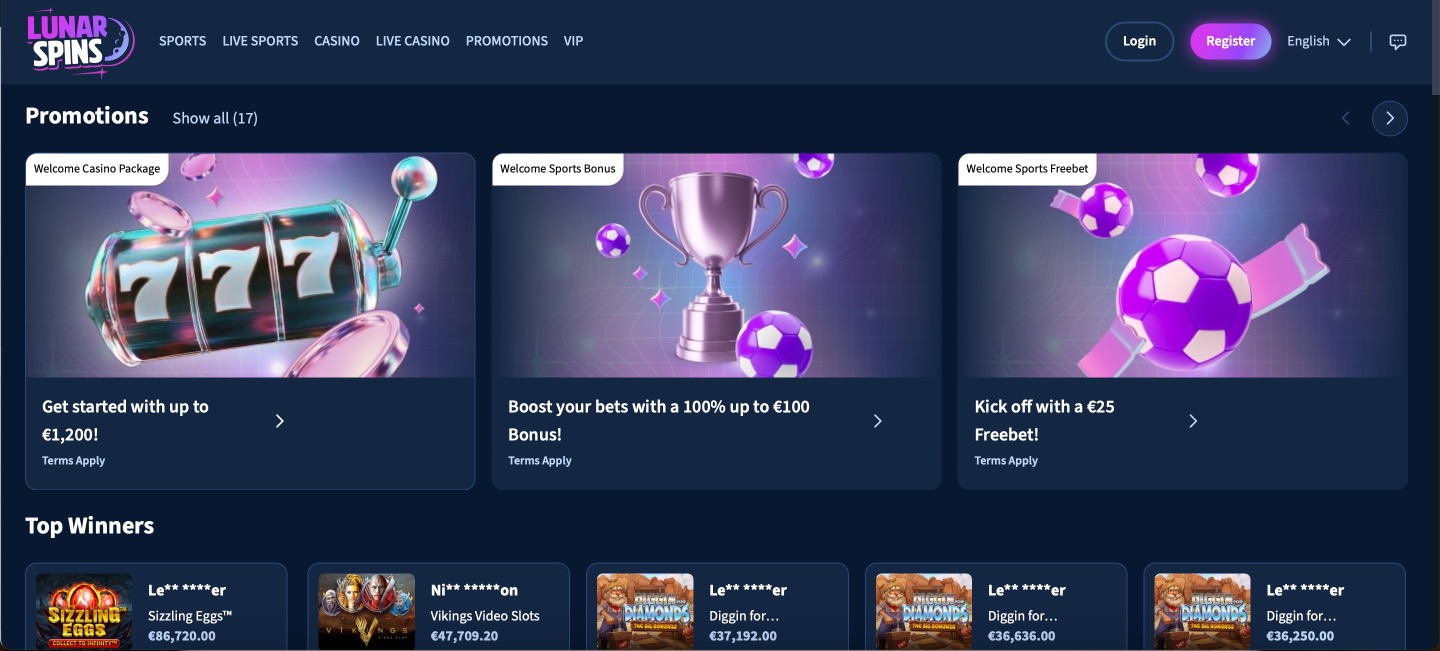Go to previous promotions slide arrow

click(x=1346, y=118)
